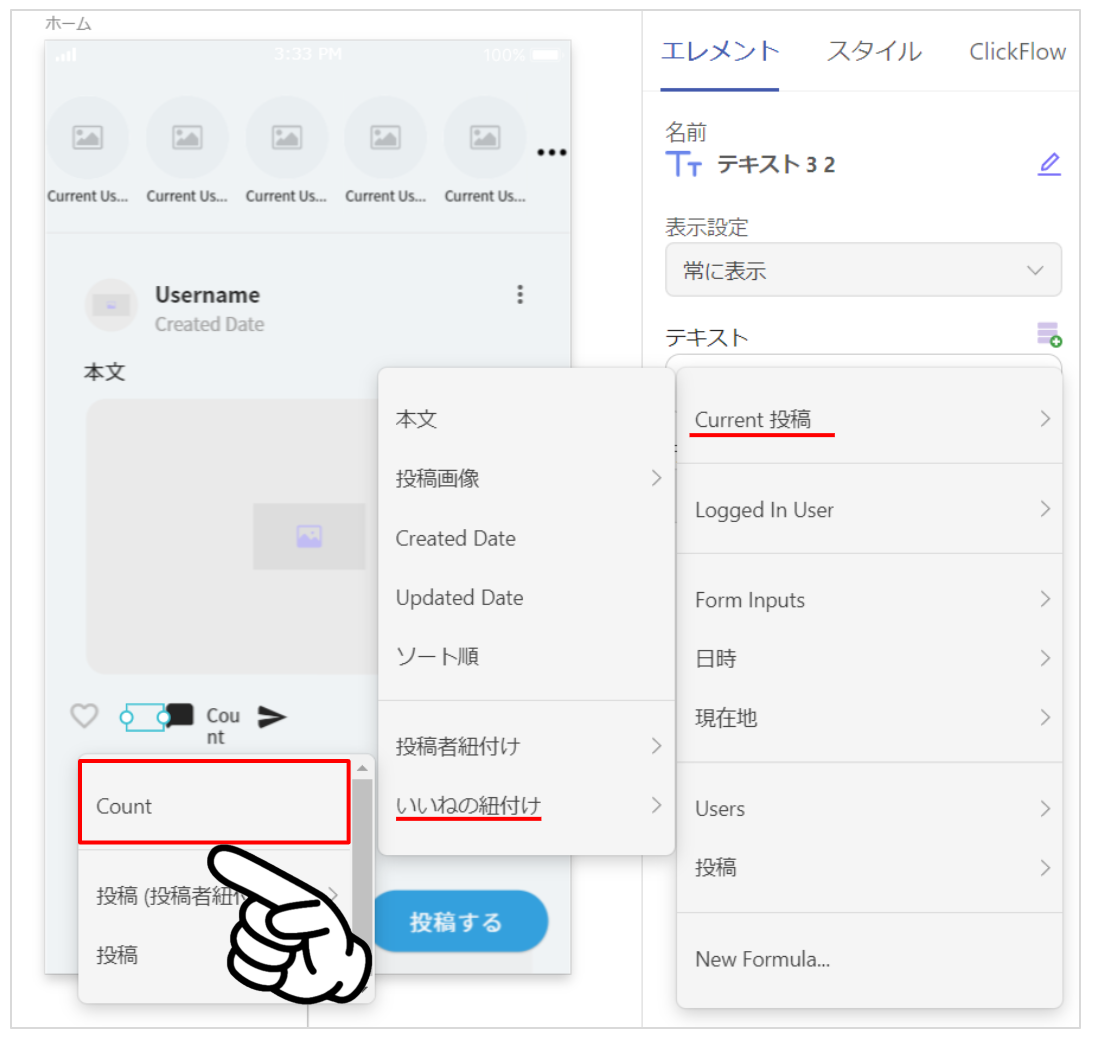The height and width of the screenshot is (1043, 1096).
Task: Click the heart like icon under the post
Action: [x=85, y=716]
